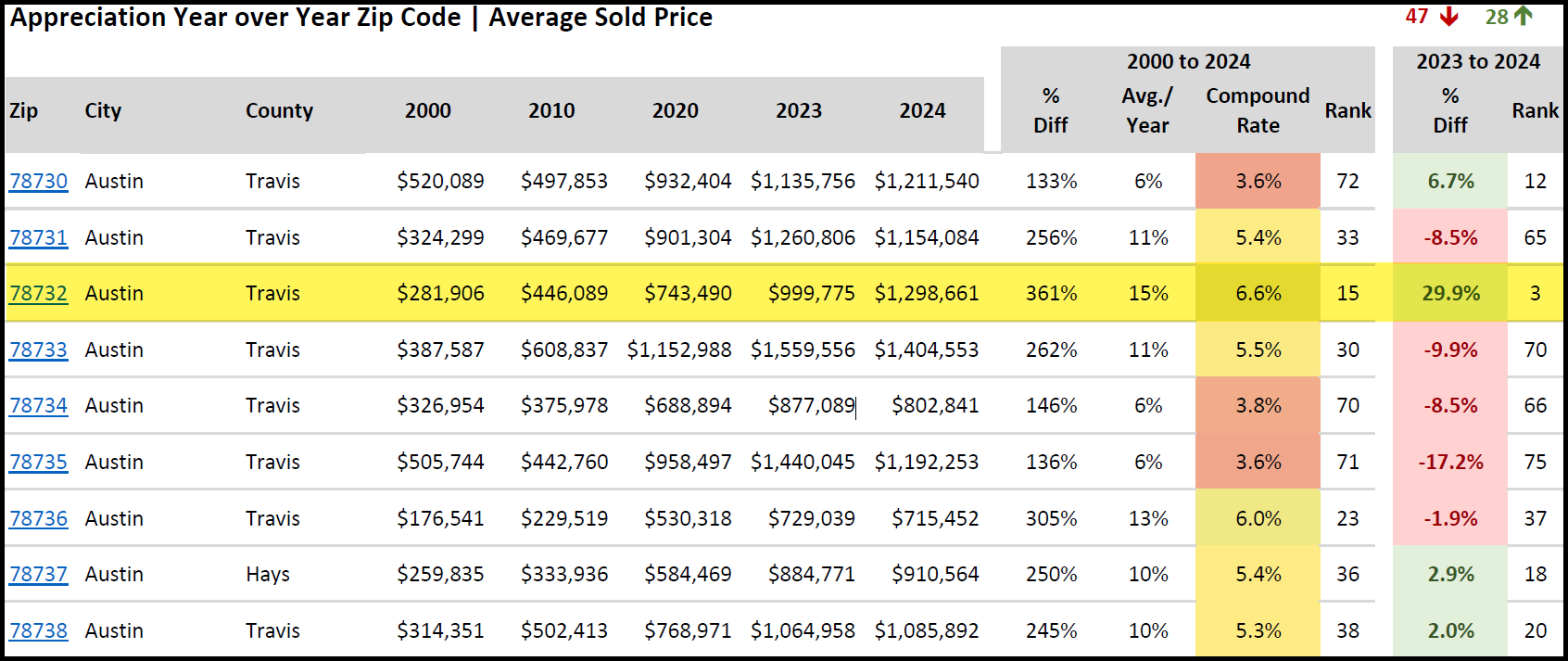The image size is (1568, 661).
Task: Click the Appreciation Year over Year title
Action: [361, 18]
